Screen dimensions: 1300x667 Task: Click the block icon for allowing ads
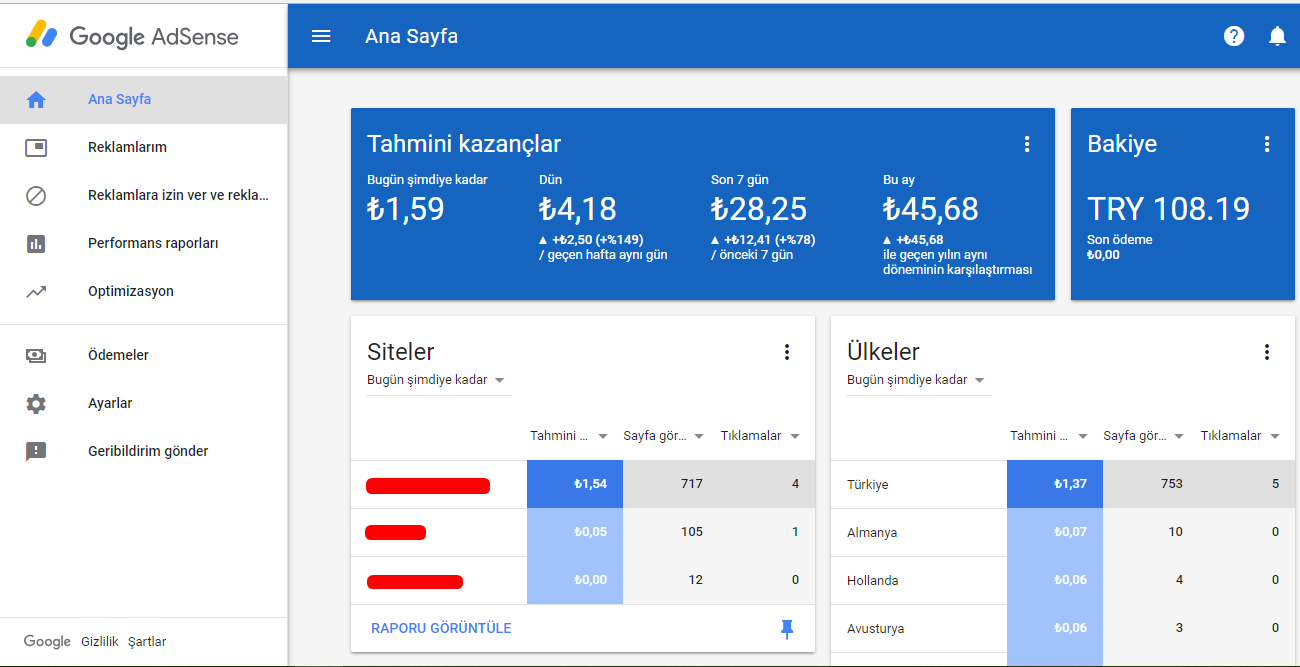(36, 195)
